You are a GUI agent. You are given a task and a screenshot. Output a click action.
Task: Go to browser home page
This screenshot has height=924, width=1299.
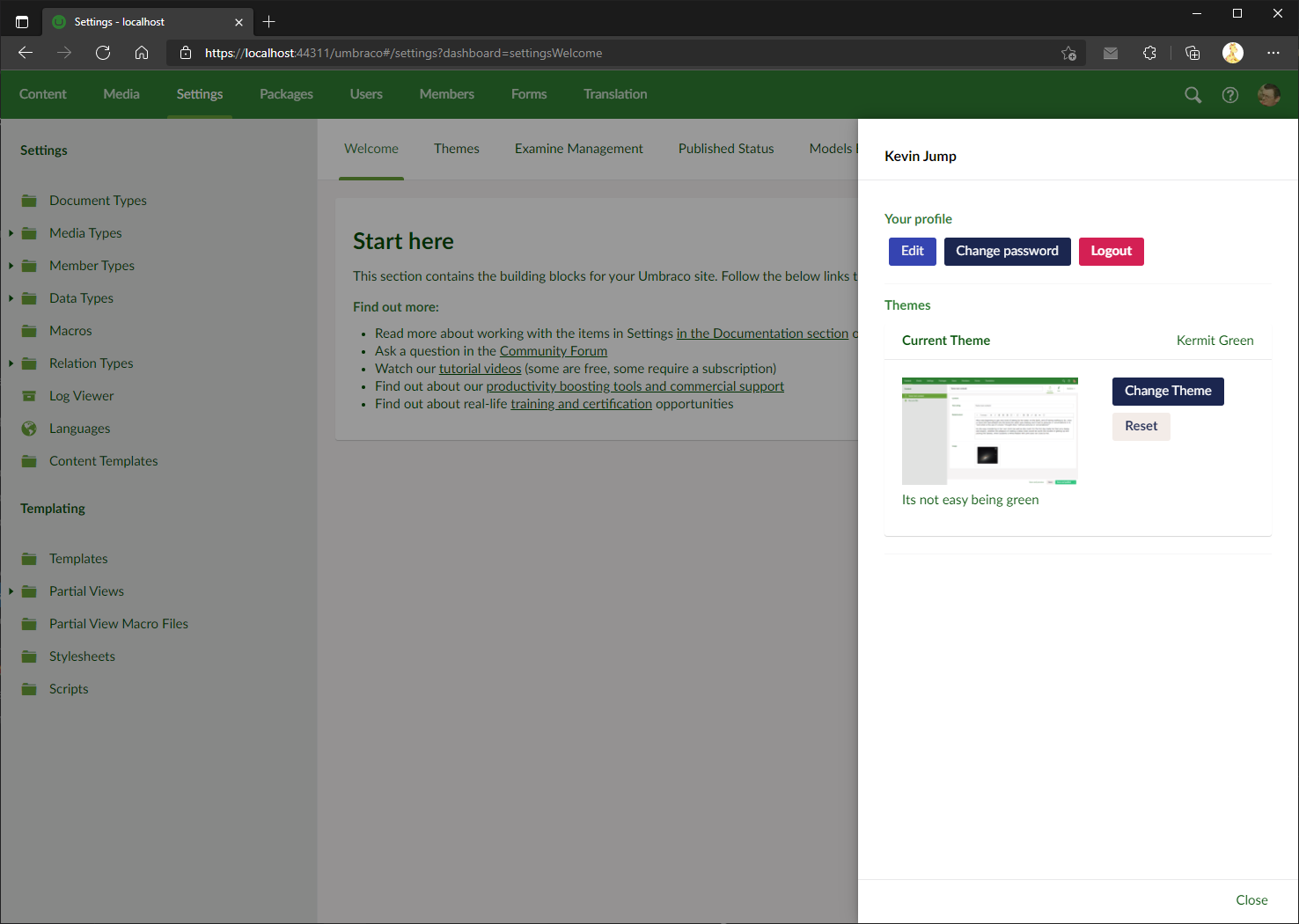(x=142, y=53)
